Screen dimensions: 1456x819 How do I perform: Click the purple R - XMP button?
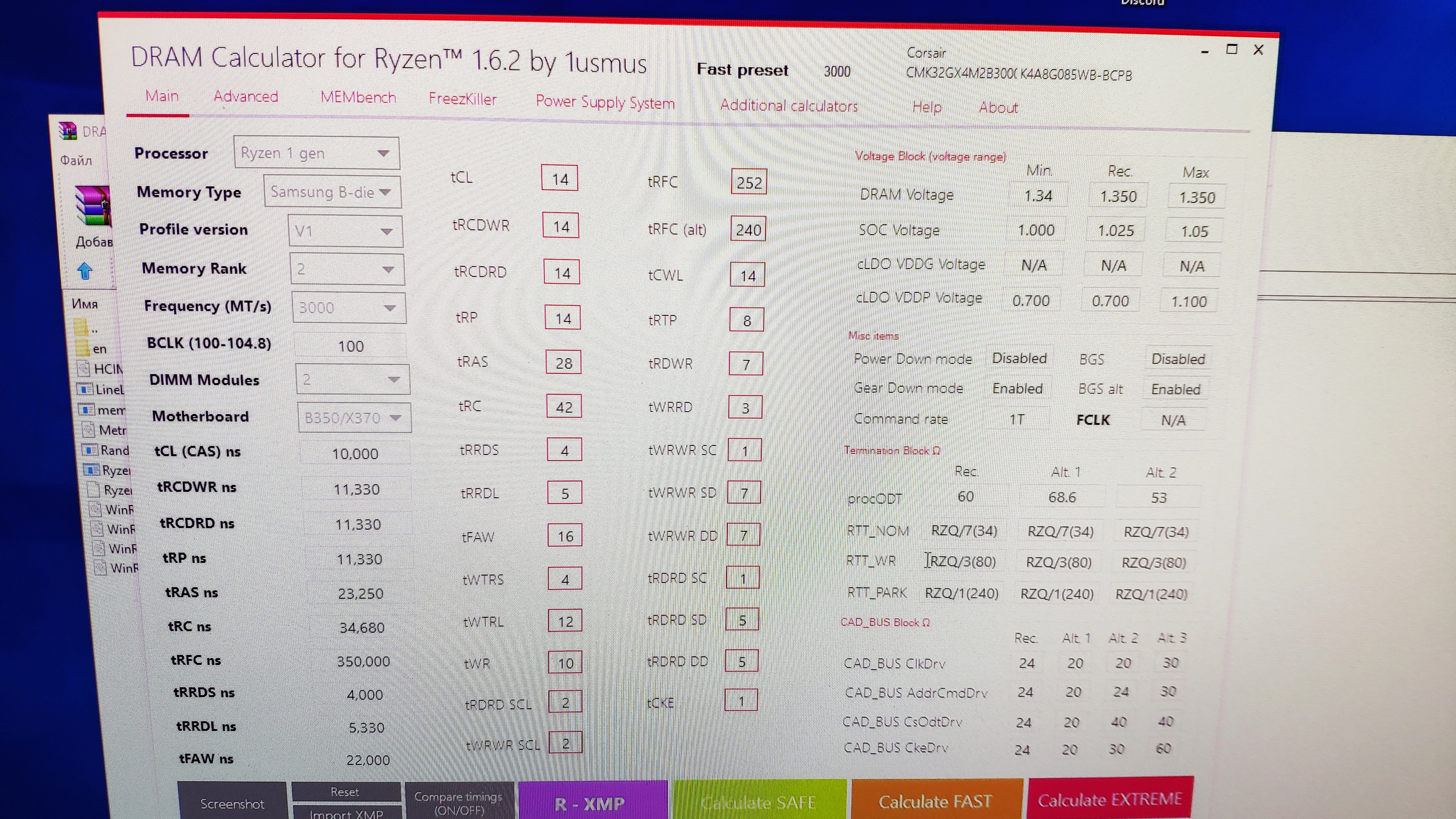[590, 803]
